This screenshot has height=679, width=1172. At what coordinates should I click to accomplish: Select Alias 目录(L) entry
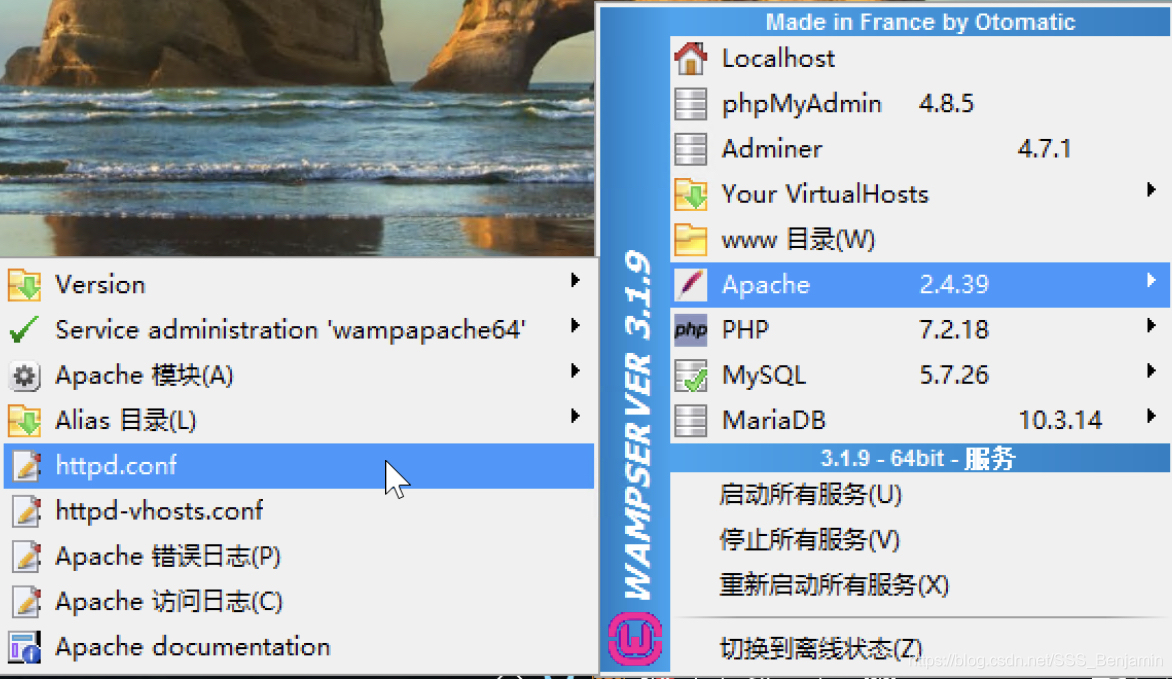299,420
